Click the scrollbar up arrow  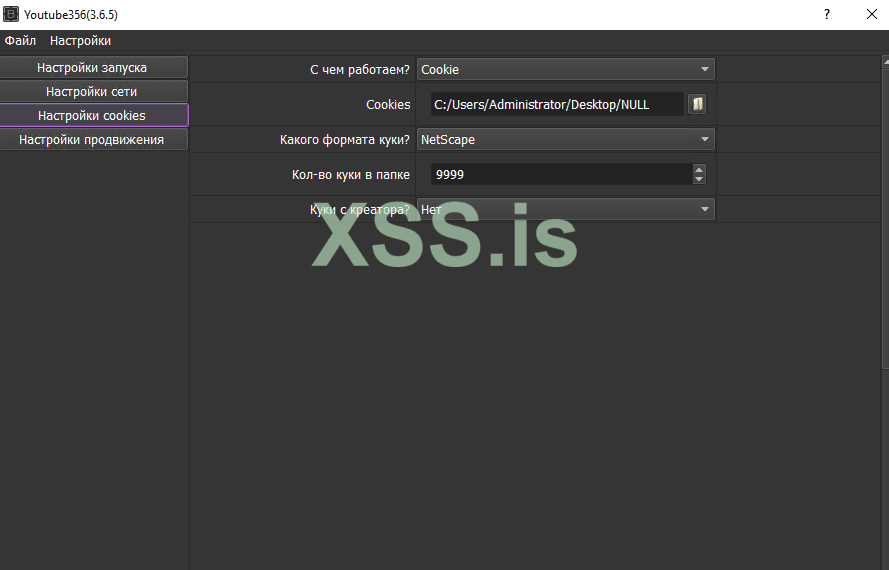pos(886,62)
